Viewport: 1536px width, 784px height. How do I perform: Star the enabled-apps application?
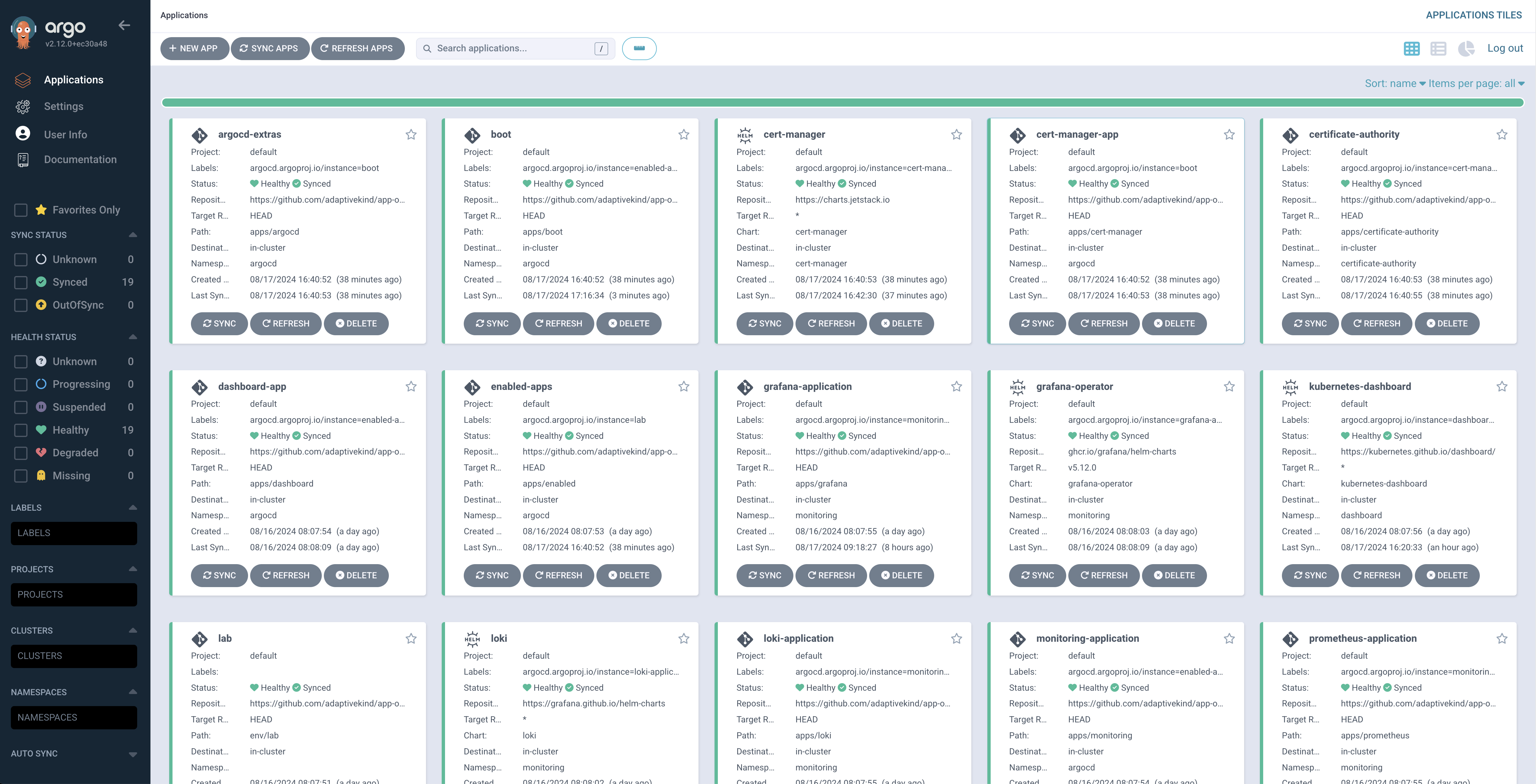coord(684,386)
